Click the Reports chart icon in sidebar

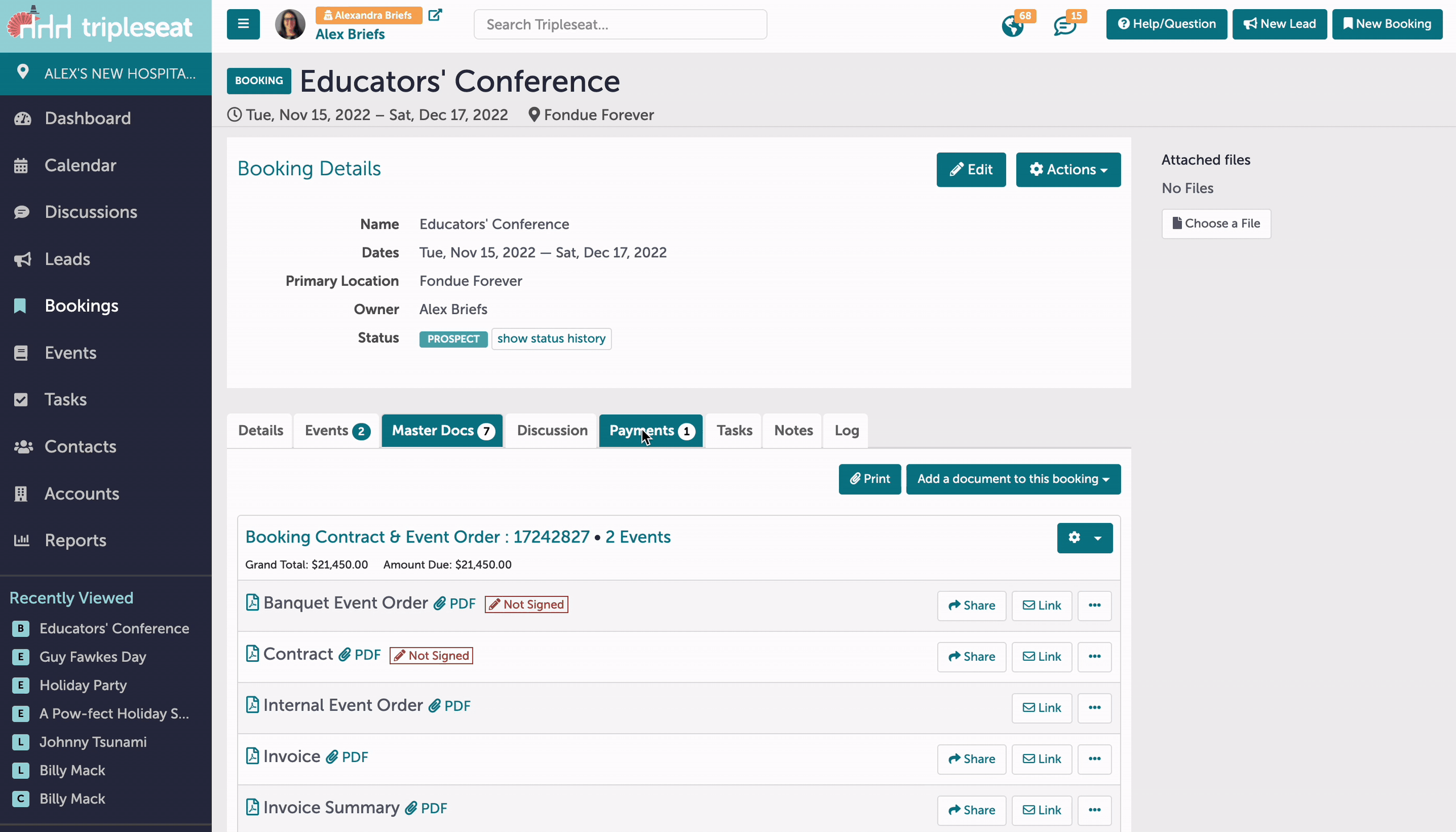coord(22,539)
